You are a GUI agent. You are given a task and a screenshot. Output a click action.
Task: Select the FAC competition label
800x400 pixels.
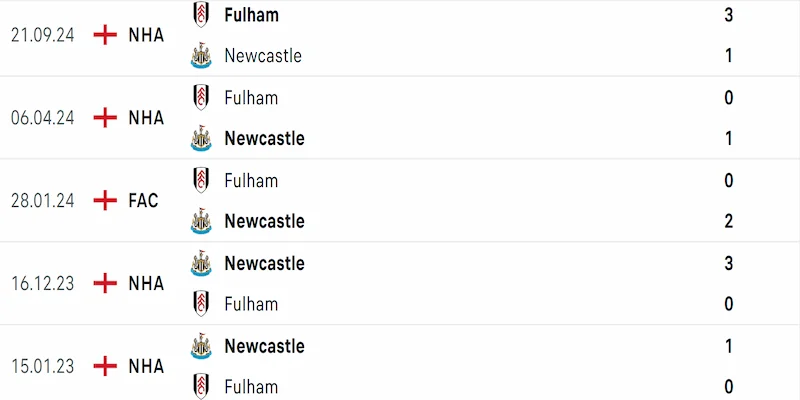point(143,201)
